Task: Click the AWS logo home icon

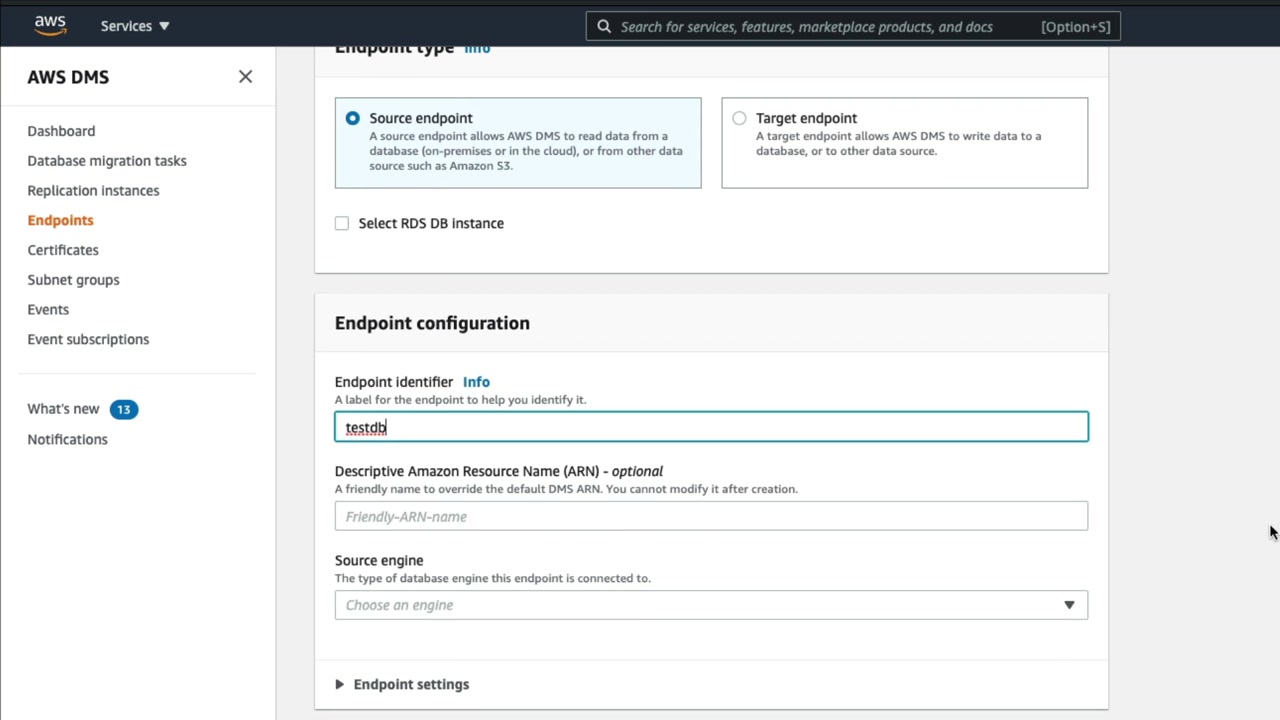Action: pyautogui.click(x=50, y=25)
